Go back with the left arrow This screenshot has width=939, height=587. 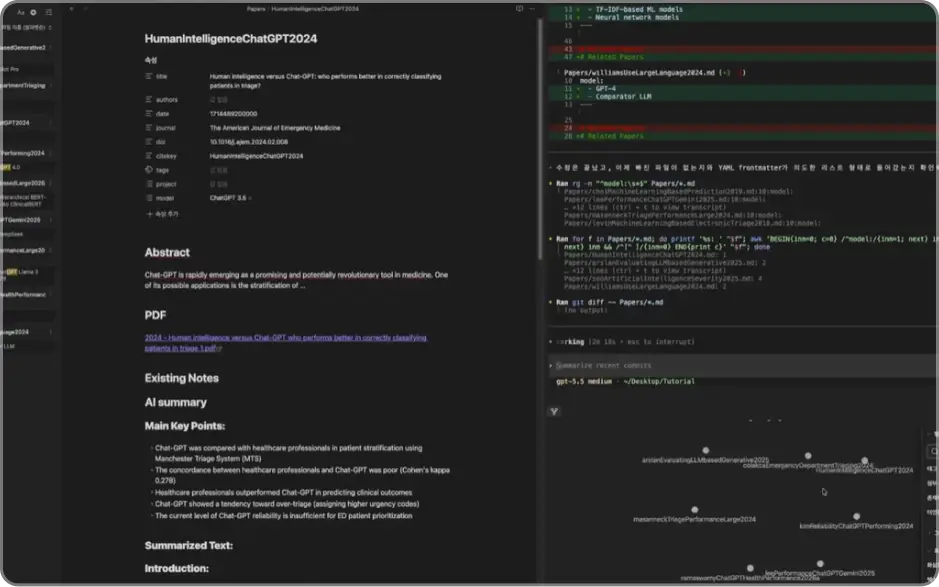point(72,9)
